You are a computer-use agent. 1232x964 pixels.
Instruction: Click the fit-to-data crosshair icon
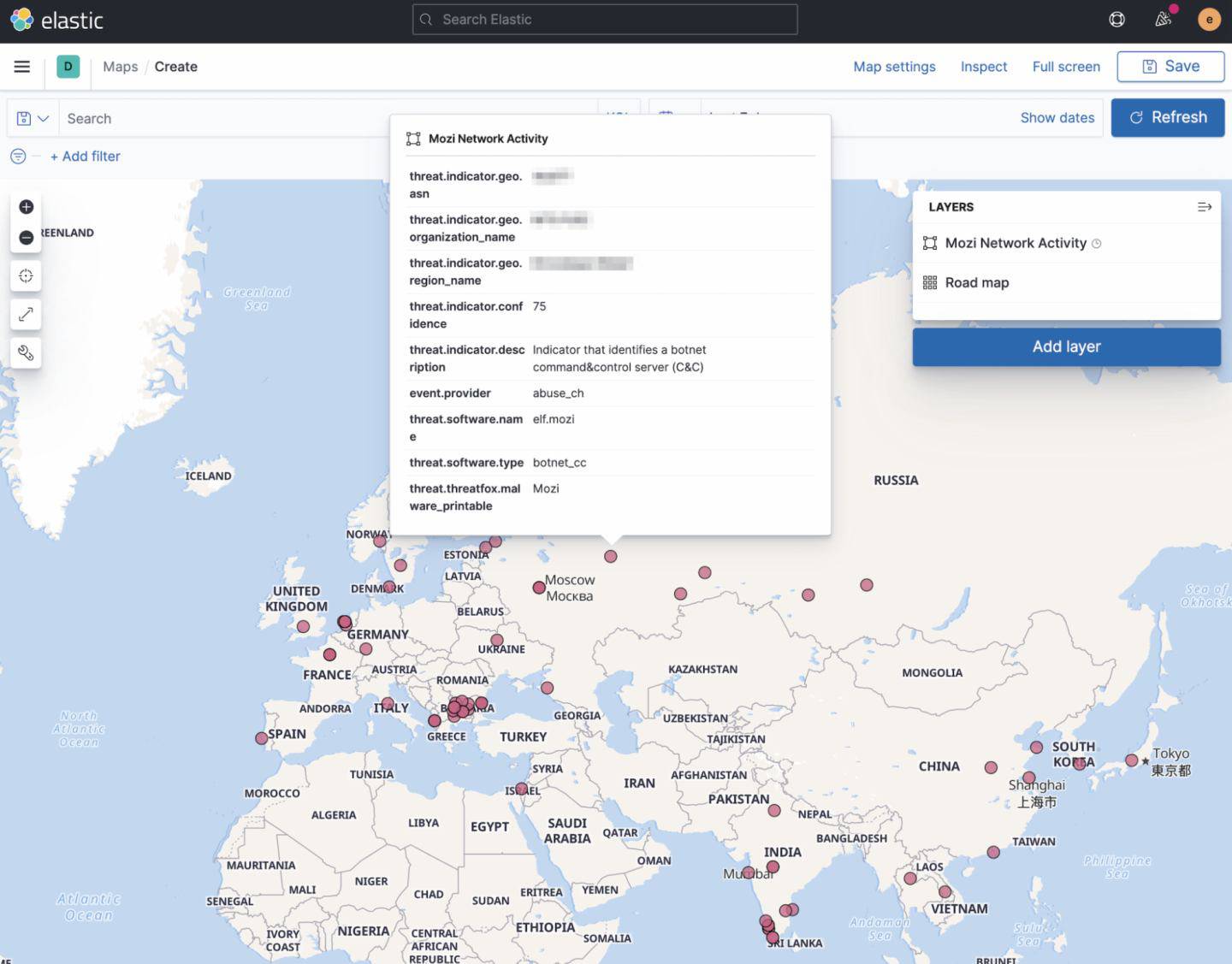[x=26, y=275]
